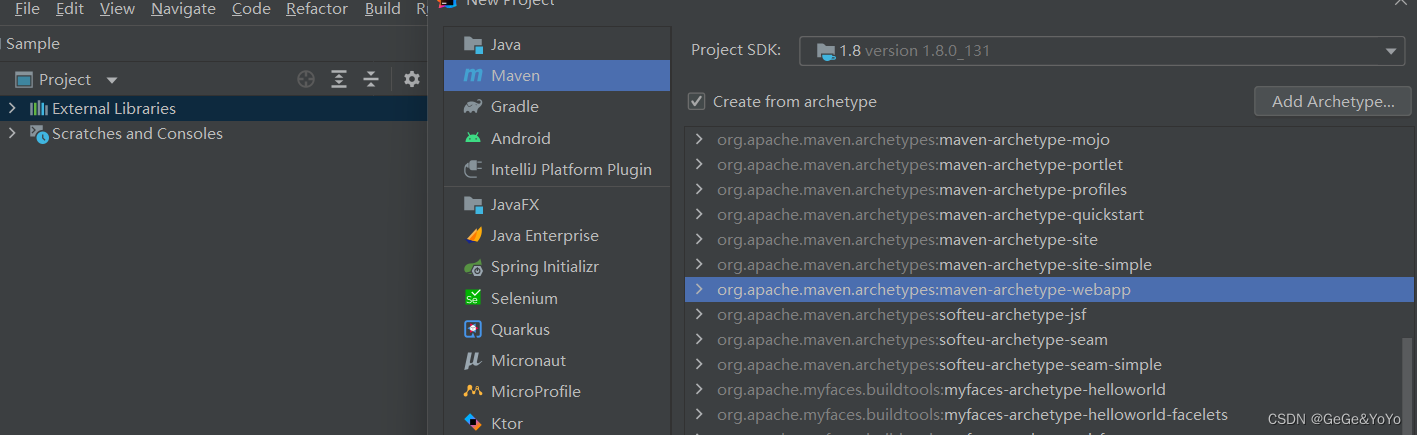Select the softeu-archetype-seam archetype row
The image size is (1417, 435).
(x=1043, y=340)
